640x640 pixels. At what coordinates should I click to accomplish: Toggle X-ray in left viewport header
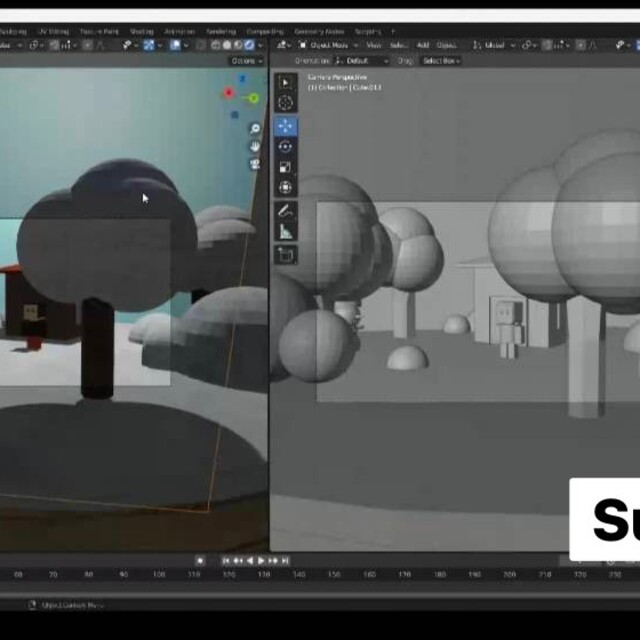point(201,45)
